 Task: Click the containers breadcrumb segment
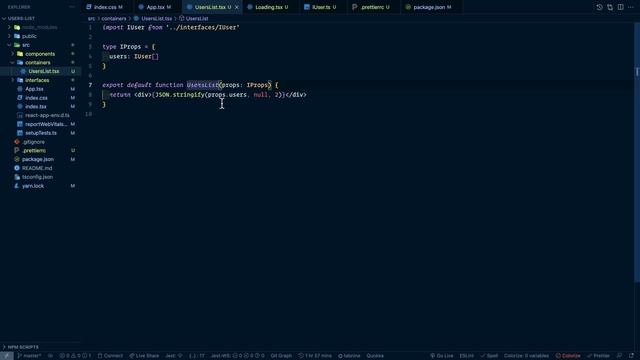pyautogui.click(x=114, y=19)
